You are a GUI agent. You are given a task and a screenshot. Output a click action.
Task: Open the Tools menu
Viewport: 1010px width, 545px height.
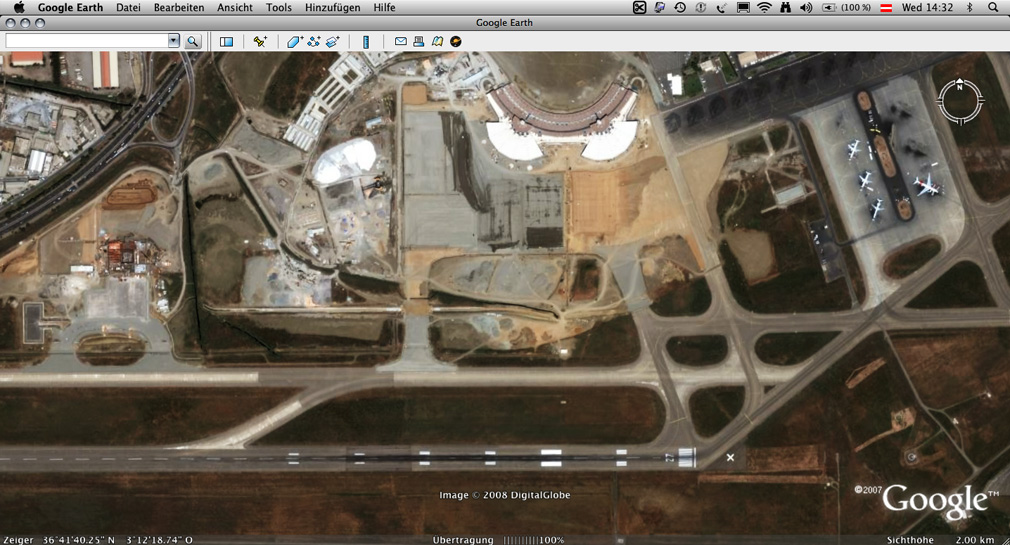(x=279, y=7)
